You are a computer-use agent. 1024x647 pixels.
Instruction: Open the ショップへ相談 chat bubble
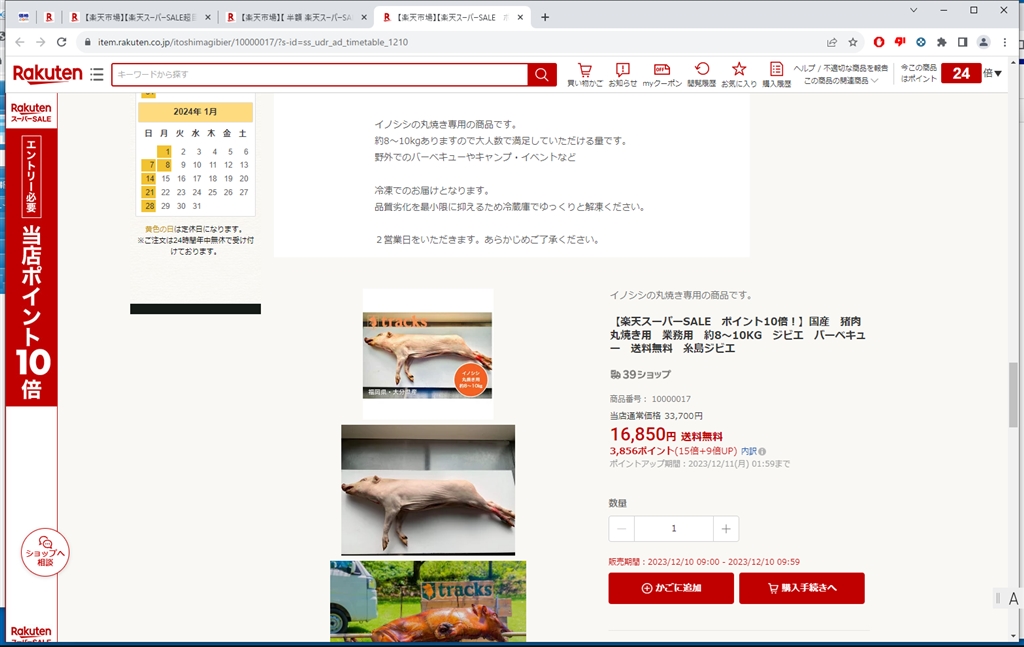tap(45, 552)
